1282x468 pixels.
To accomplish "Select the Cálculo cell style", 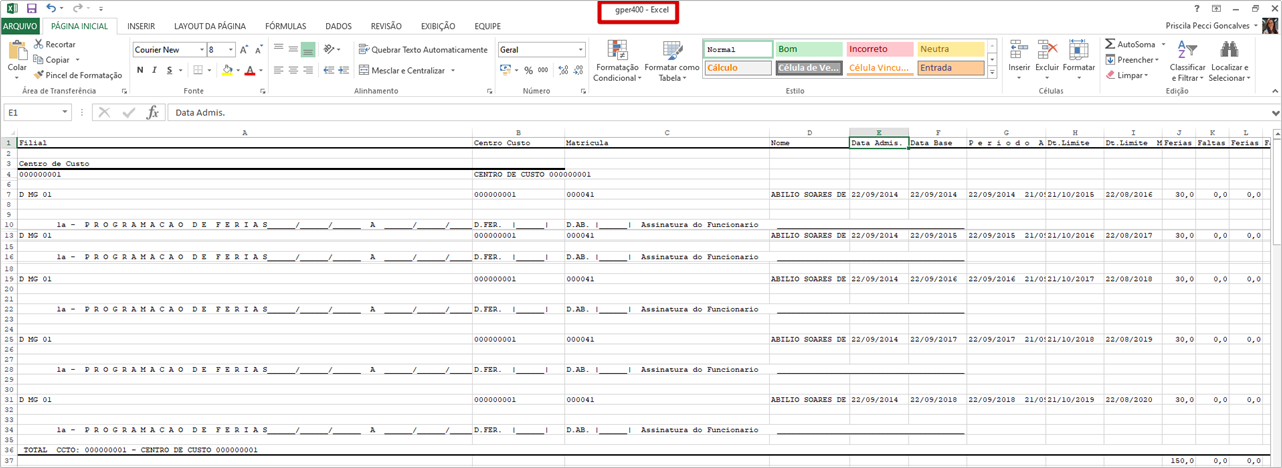I will click(x=737, y=68).
